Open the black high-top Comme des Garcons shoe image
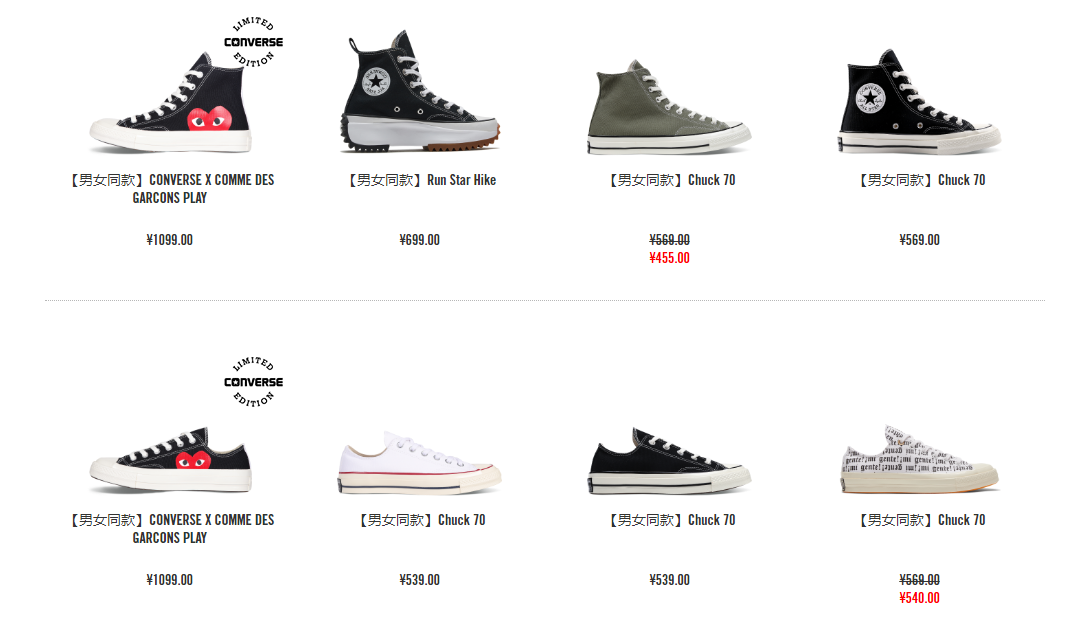 (x=170, y=103)
